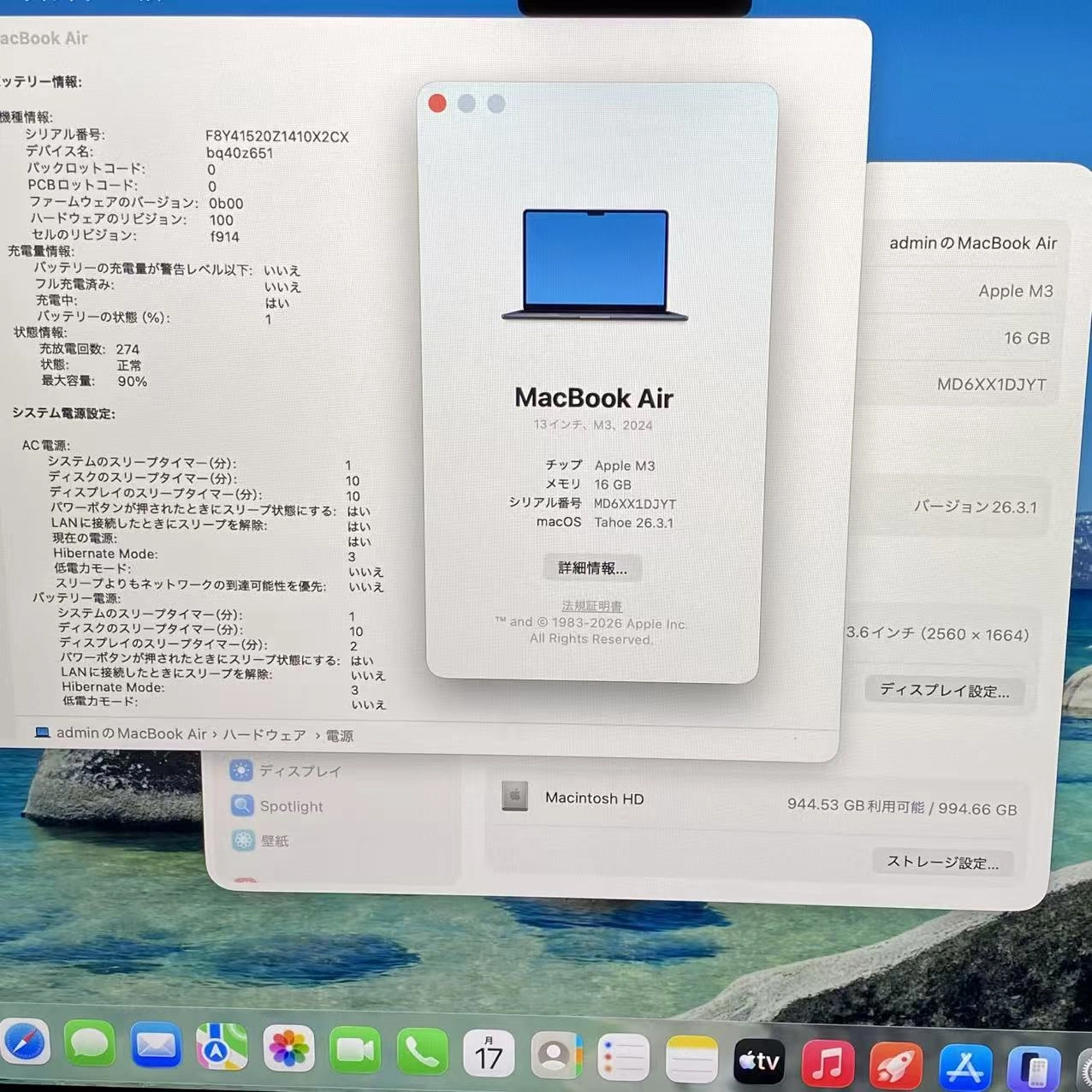Open Reminders from the Dock
Screen dimensions: 1092x1092
click(x=623, y=1059)
